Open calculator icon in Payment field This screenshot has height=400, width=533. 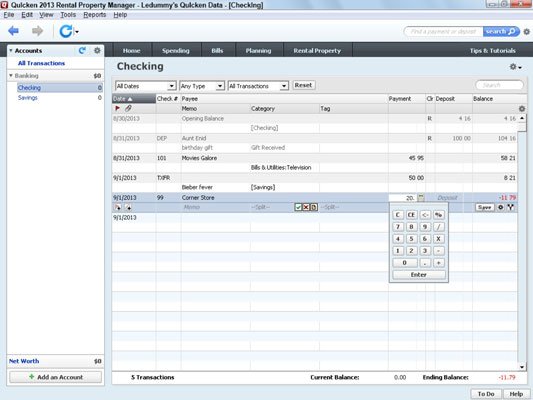pyautogui.click(x=421, y=198)
